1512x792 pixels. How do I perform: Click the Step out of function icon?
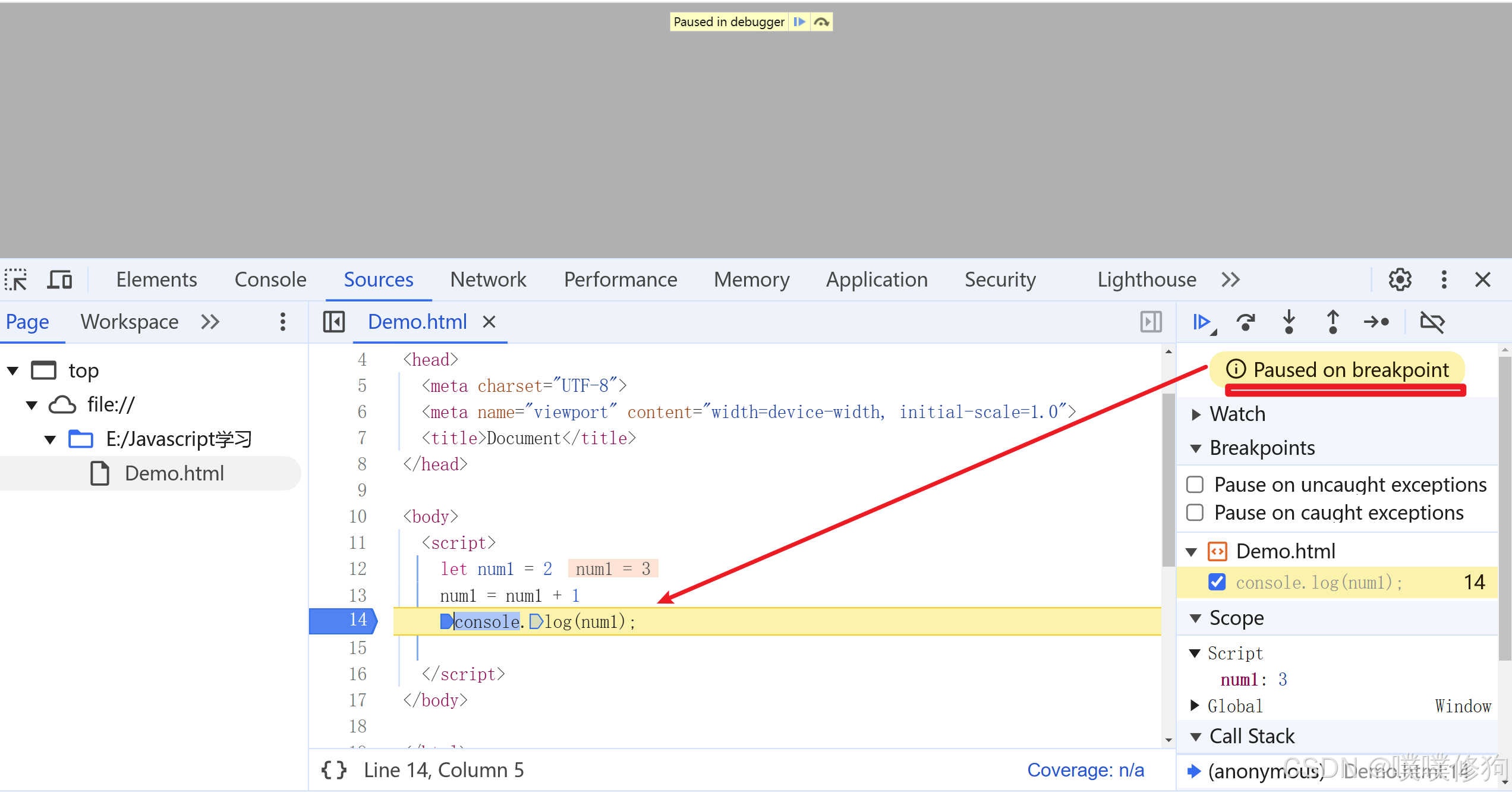click(x=1333, y=322)
